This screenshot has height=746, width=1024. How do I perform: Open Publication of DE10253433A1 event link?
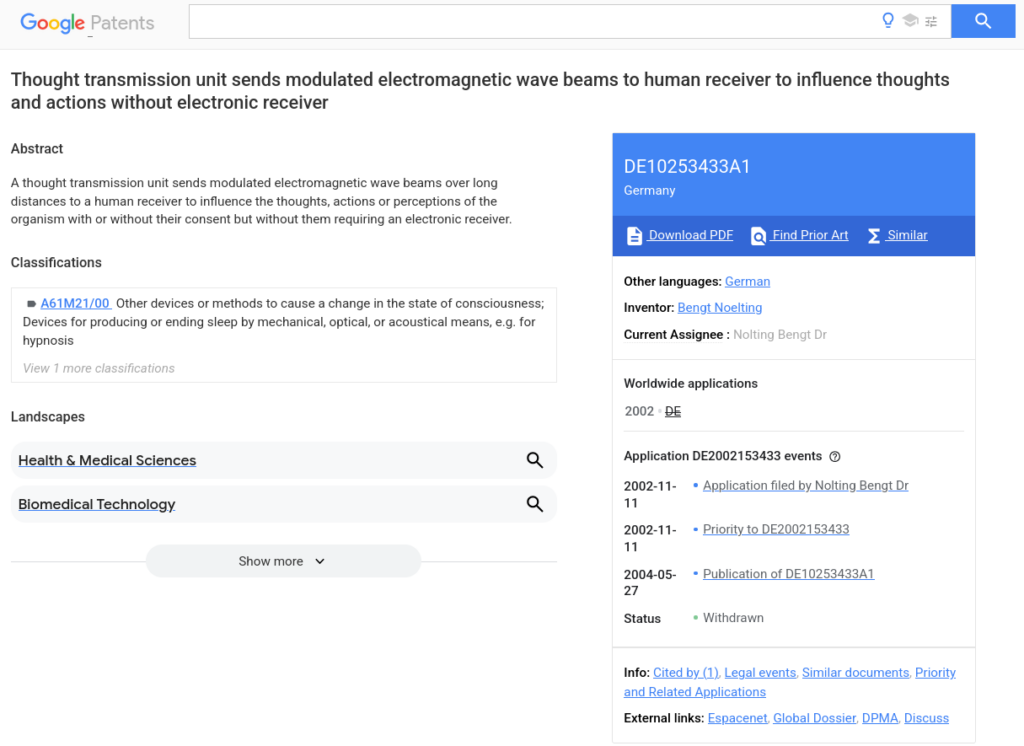(x=788, y=574)
